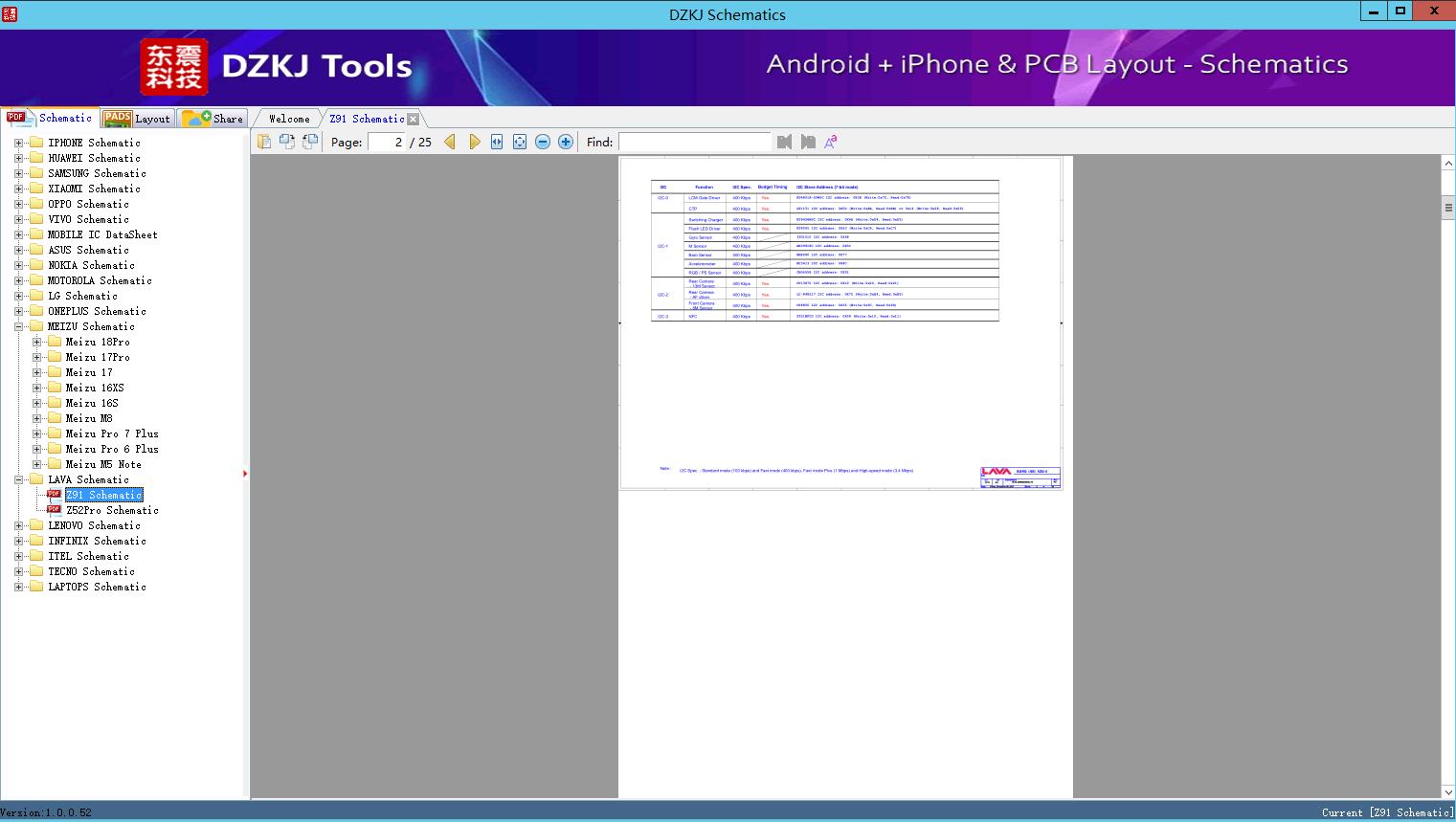Switch to the Schematic panel tab
Viewport: 1456px width, 822px height.
point(51,118)
